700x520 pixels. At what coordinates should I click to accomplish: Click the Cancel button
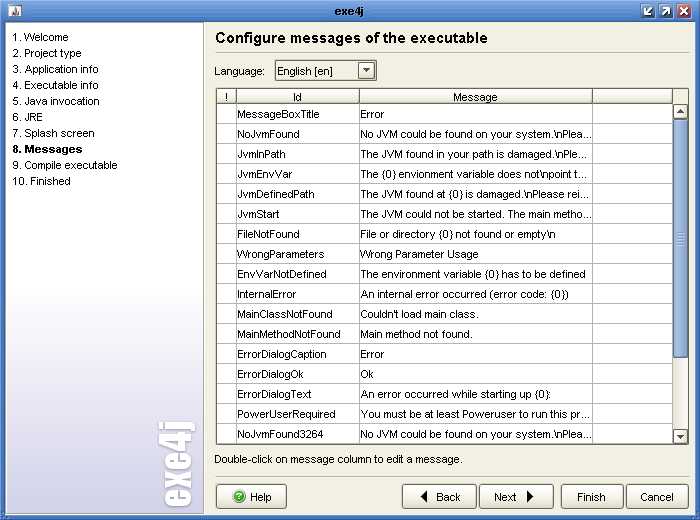[x=657, y=496]
